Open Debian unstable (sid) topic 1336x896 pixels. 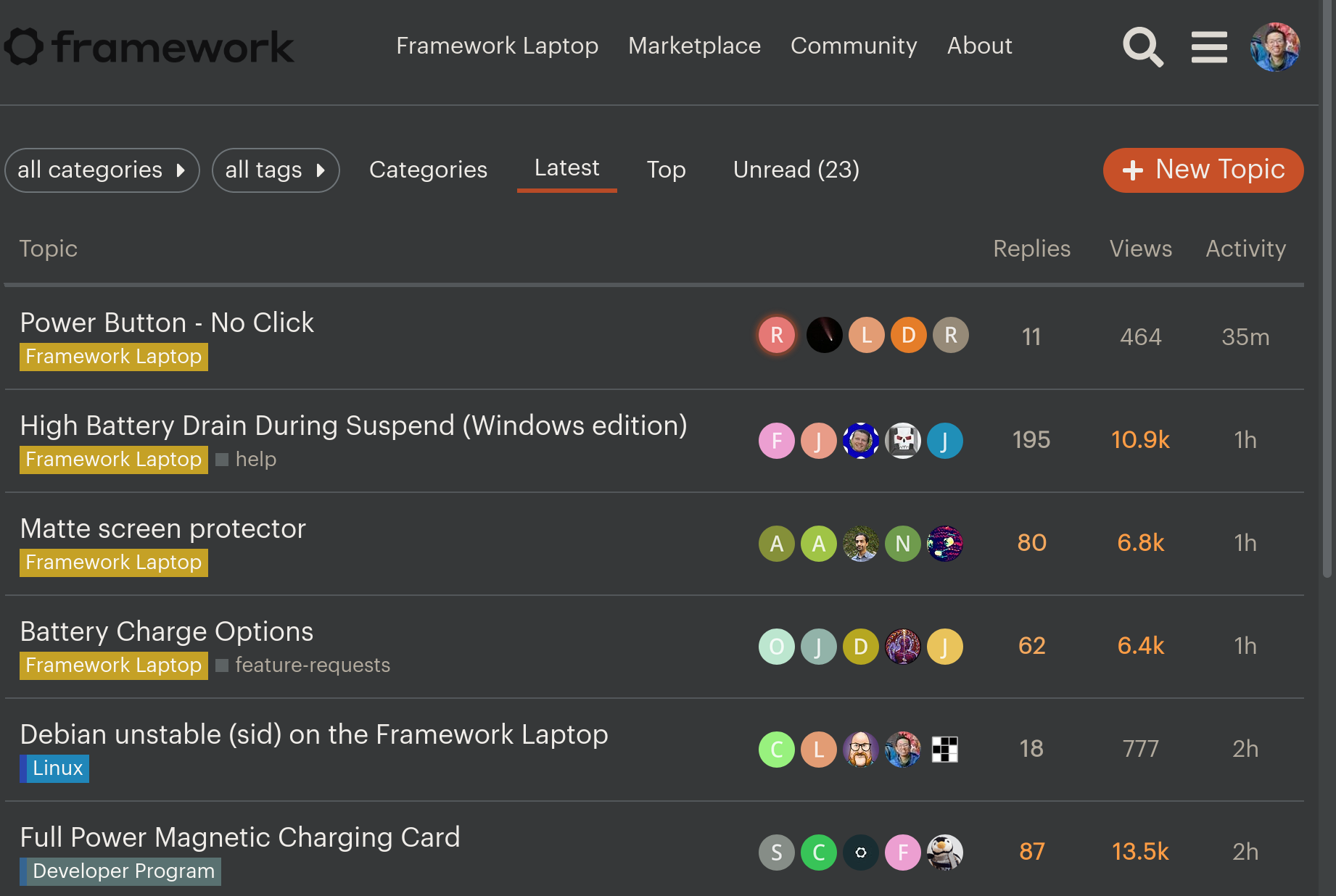(314, 734)
